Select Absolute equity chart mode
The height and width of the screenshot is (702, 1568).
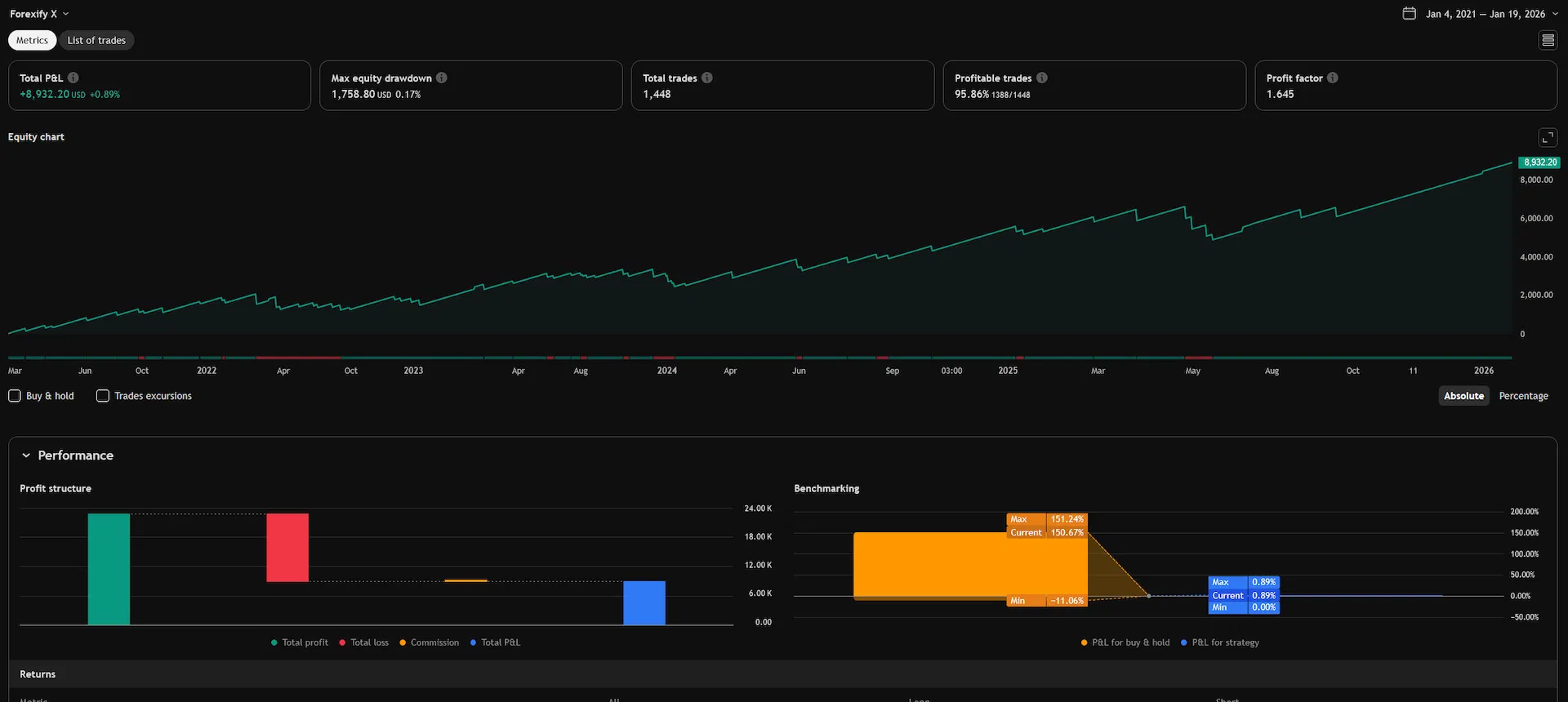[x=1463, y=396]
